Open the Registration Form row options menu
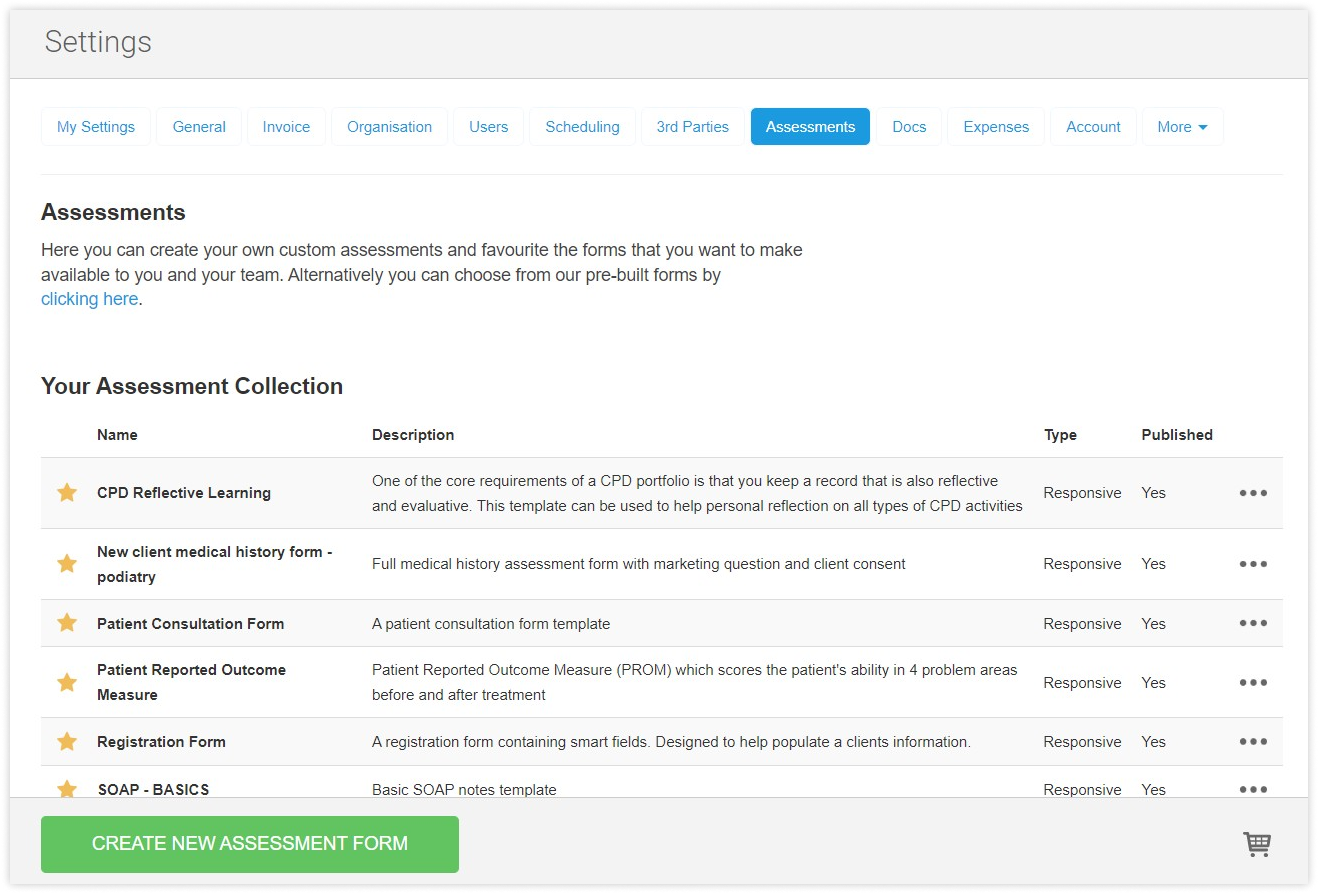1318x894 pixels. [1253, 742]
